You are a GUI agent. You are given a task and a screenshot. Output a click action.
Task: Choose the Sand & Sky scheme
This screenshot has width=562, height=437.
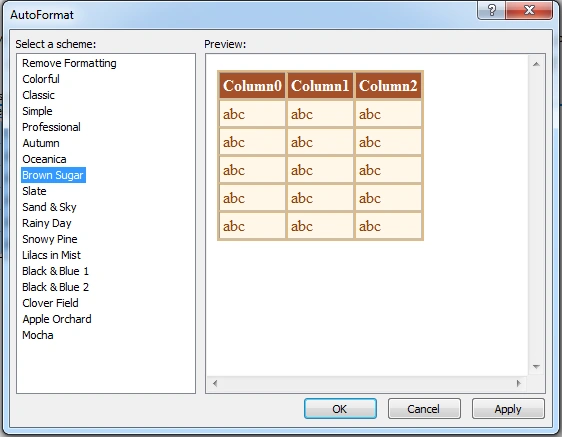pyautogui.click(x=49, y=207)
